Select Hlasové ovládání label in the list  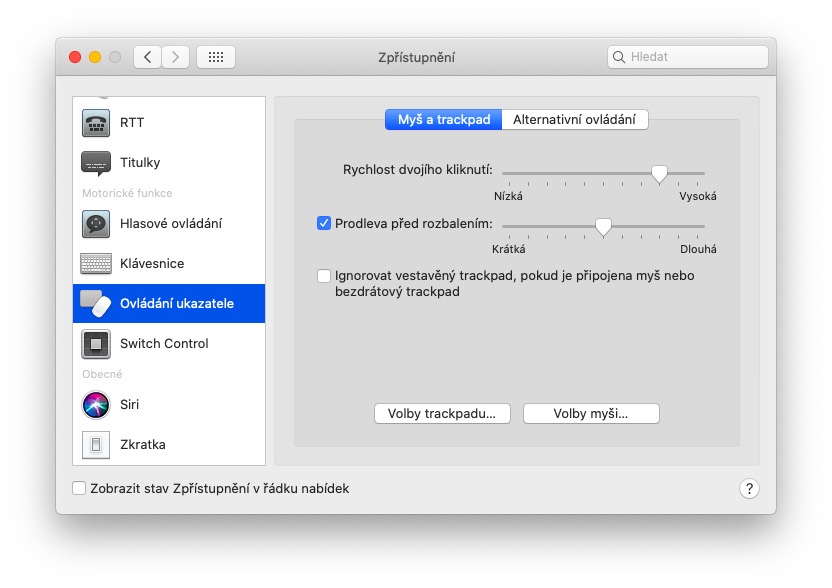coord(171,224)
